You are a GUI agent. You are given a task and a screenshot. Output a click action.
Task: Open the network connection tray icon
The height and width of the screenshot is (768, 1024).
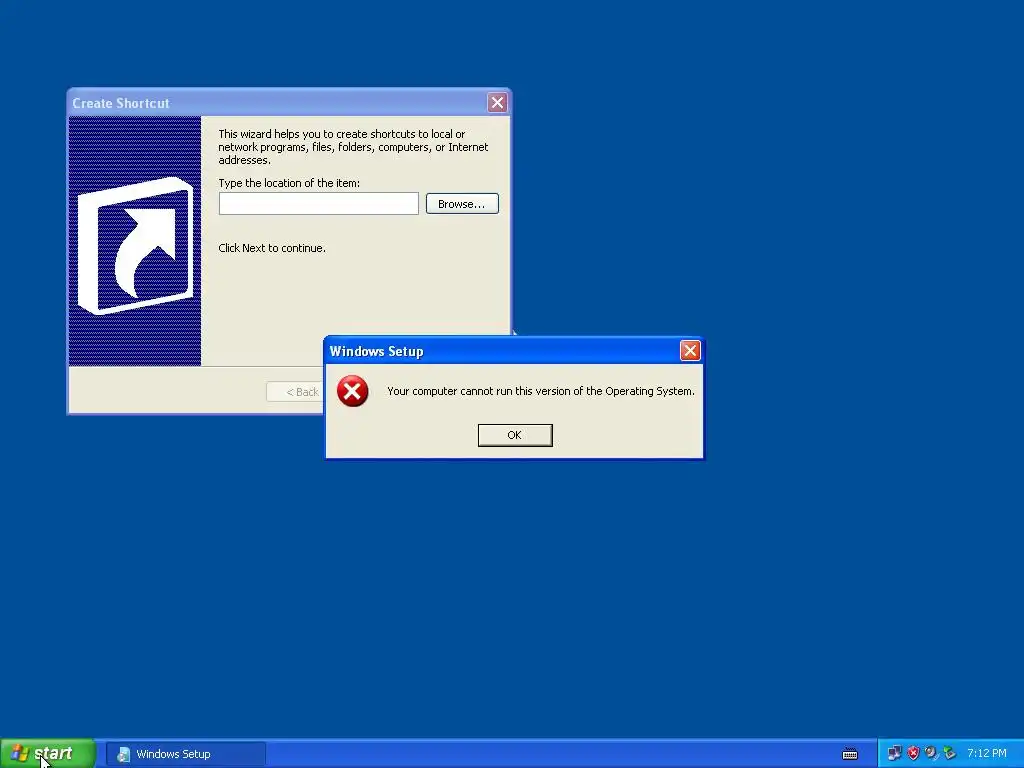(x=894, y=754)
